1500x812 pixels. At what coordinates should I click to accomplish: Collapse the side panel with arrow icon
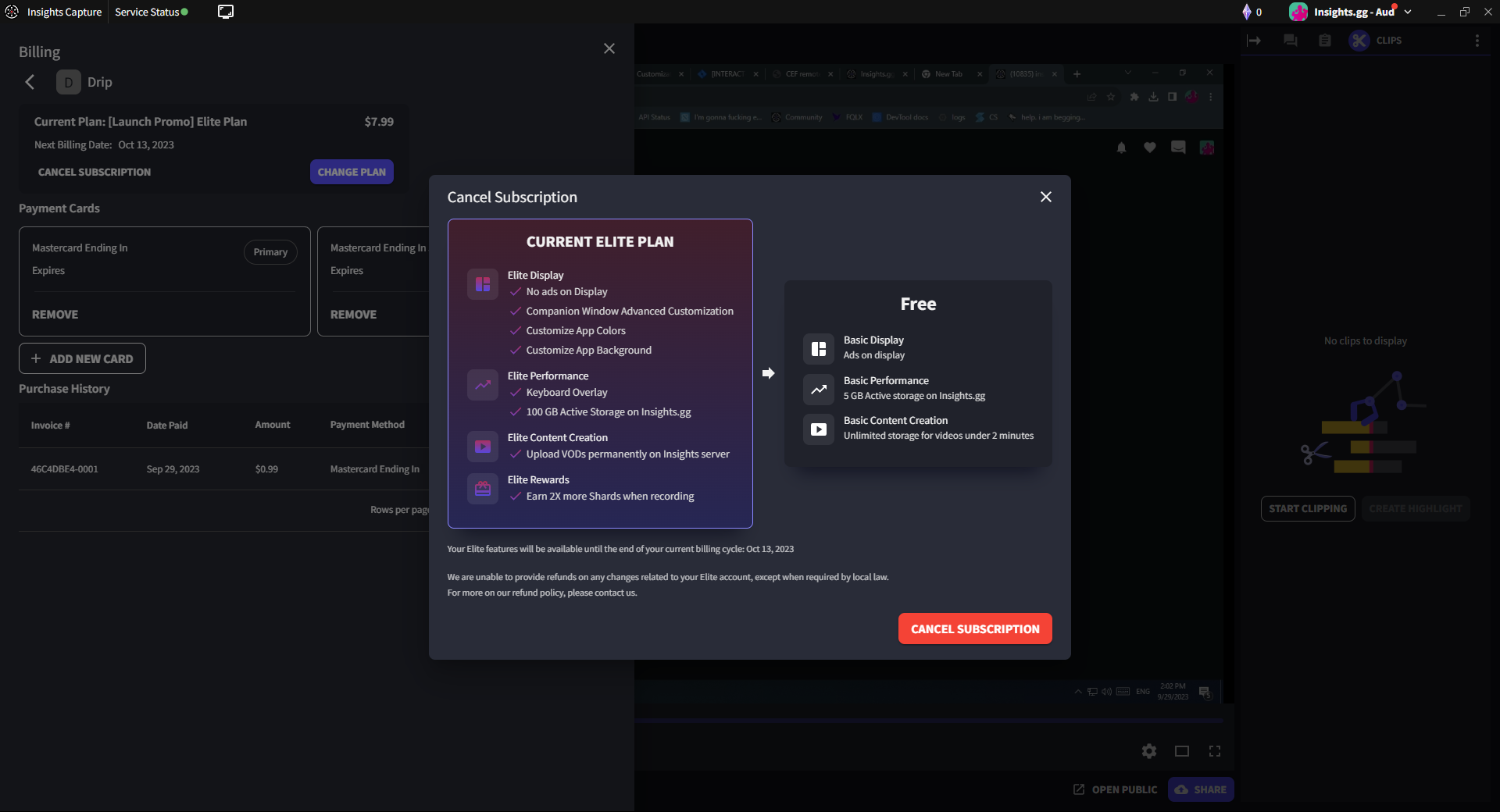(1254, 41)
